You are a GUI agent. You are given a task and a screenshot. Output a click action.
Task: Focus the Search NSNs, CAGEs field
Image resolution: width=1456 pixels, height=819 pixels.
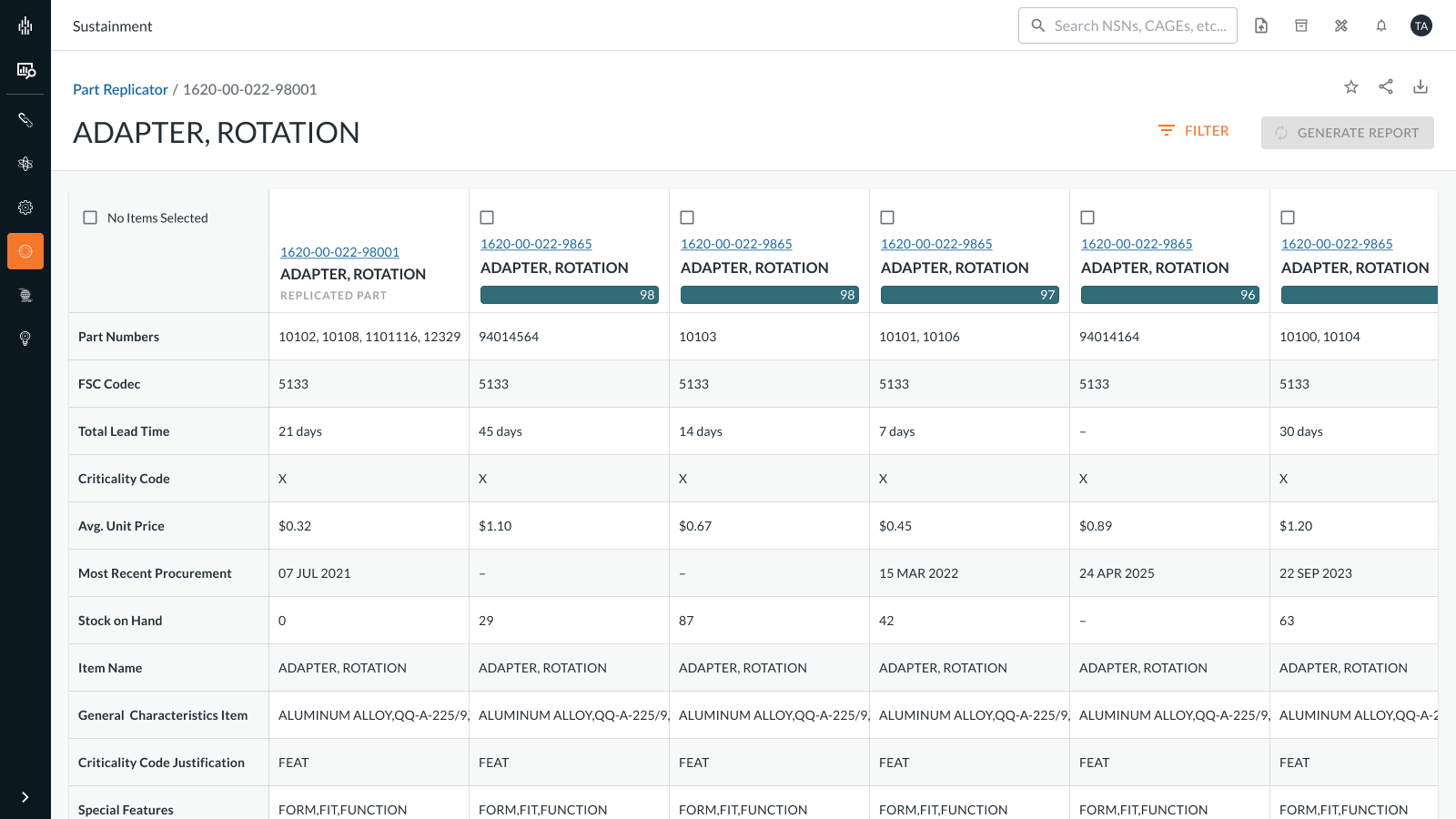(x=1127, y=25)
